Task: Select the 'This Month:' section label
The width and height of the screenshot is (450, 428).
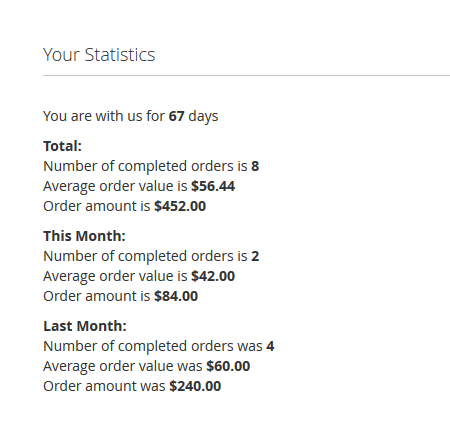Action: point(84,236)
